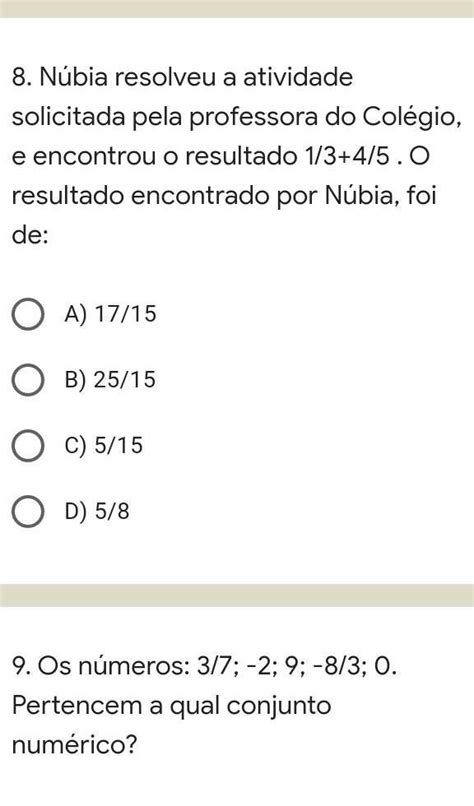This screenshot has width=474, height=806.
Task: Tap the option text 'C) 5/15'
Action: tap(103, 446)
